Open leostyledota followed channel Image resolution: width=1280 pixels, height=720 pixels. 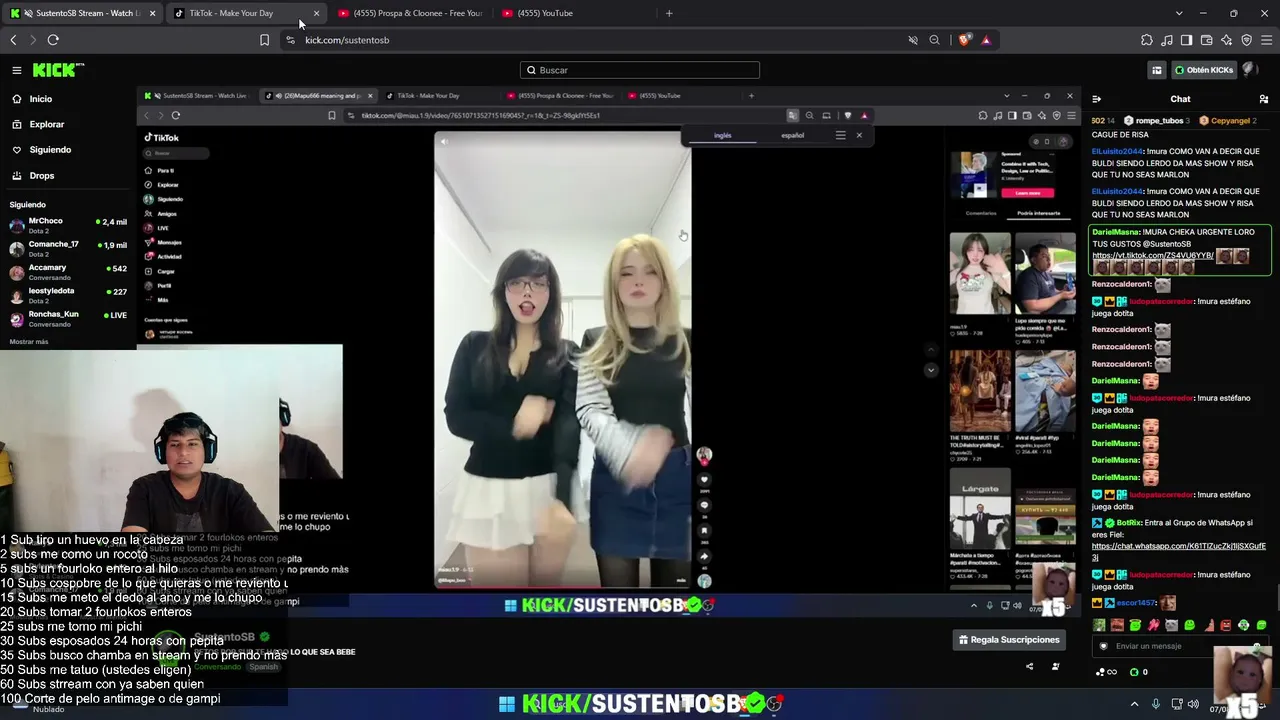tap(68, 295)
